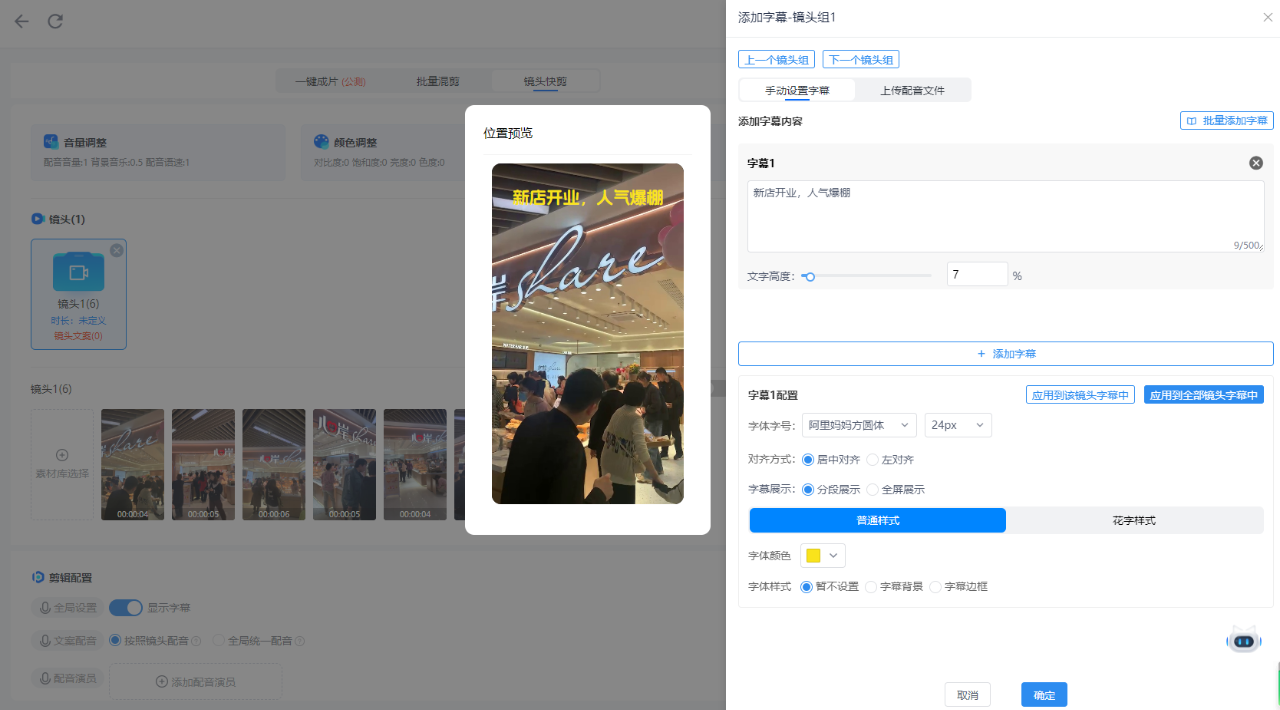This screenshot has height=710, width=1280.
Task: Select the 左对齐 alignment radio button
Action: click(873, 460)
